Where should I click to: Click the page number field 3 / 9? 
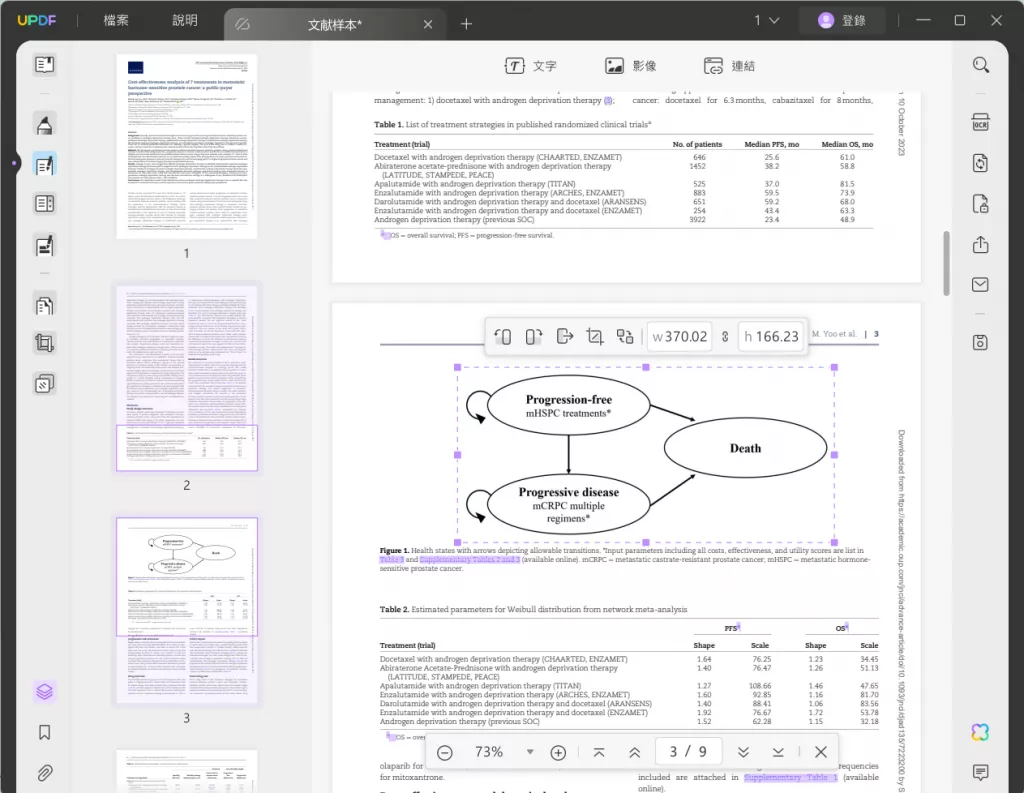[688, 752]
